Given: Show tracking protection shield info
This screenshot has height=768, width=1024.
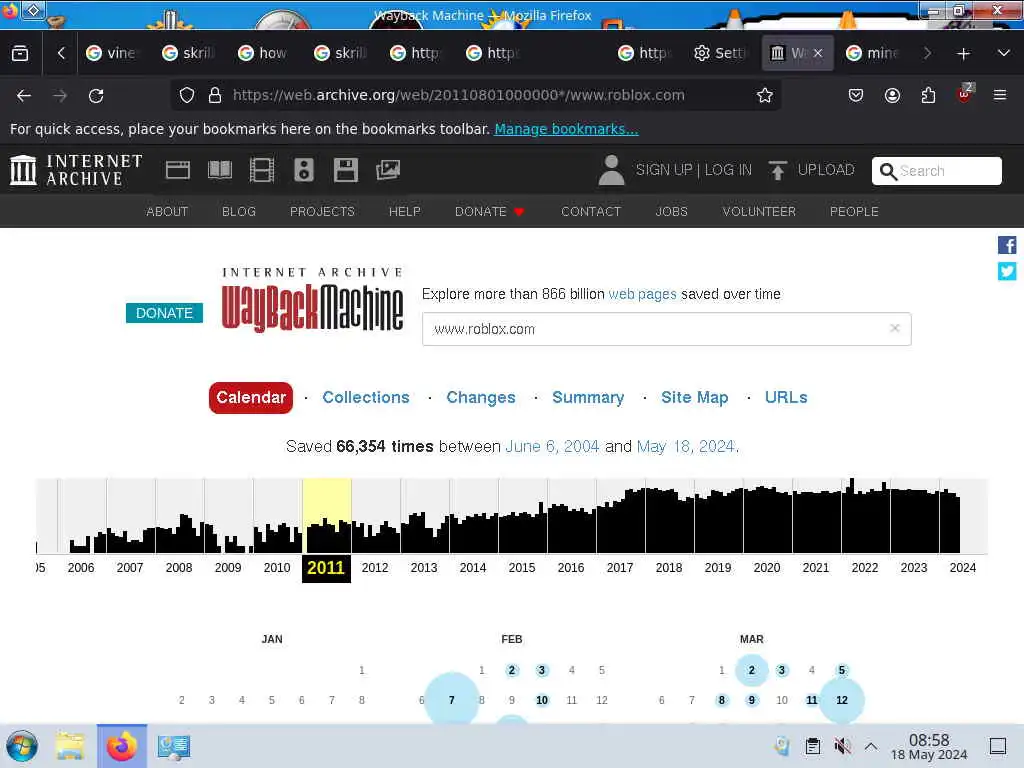Looking at the screenshot, I should click(x=187, y=95).
